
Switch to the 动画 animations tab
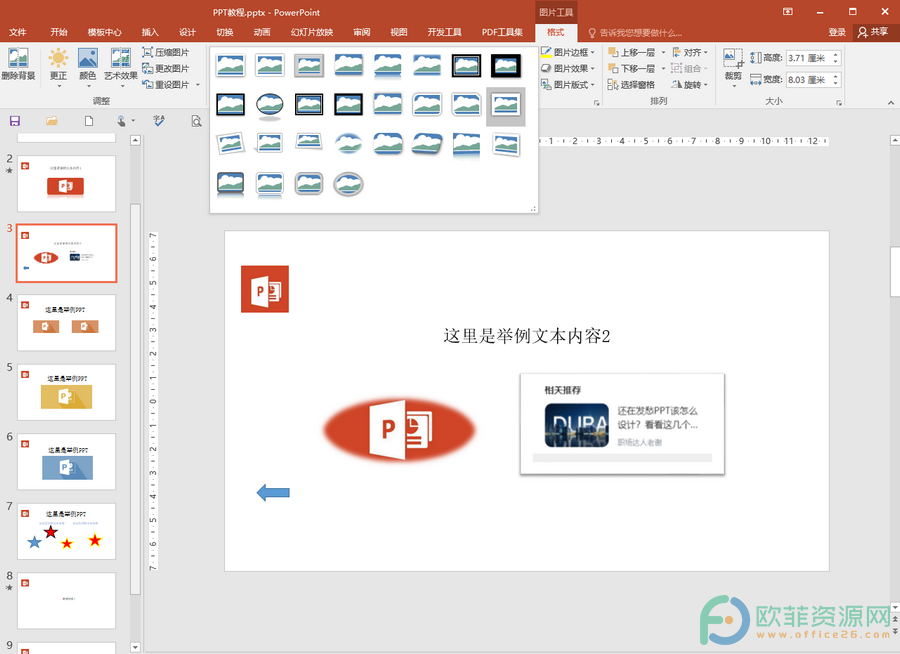coord(262,32)
